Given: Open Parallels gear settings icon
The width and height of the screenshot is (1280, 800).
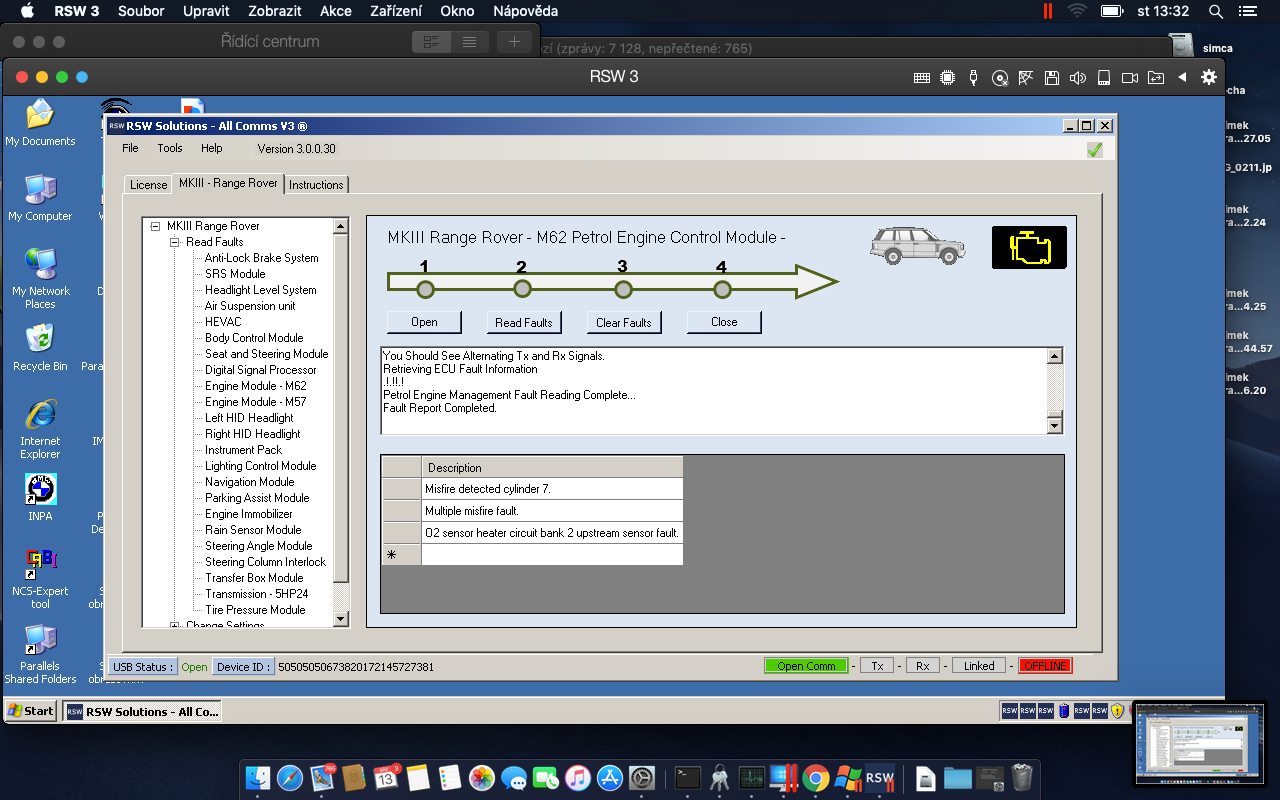Looking at the screenshot, I should point(1209,77).
